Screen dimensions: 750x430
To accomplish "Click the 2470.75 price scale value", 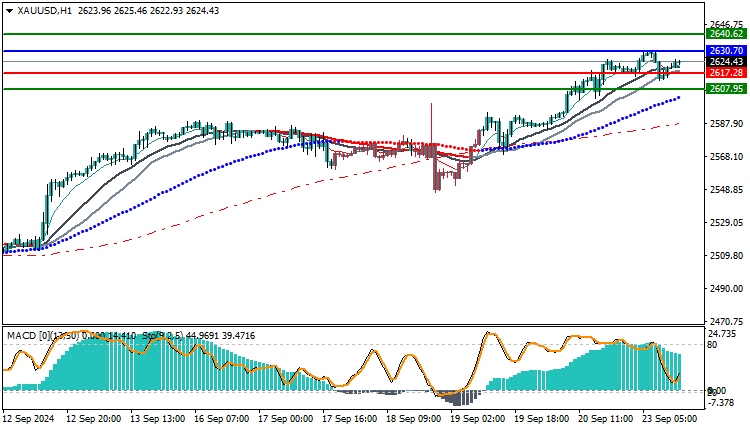I will (727, 321).
